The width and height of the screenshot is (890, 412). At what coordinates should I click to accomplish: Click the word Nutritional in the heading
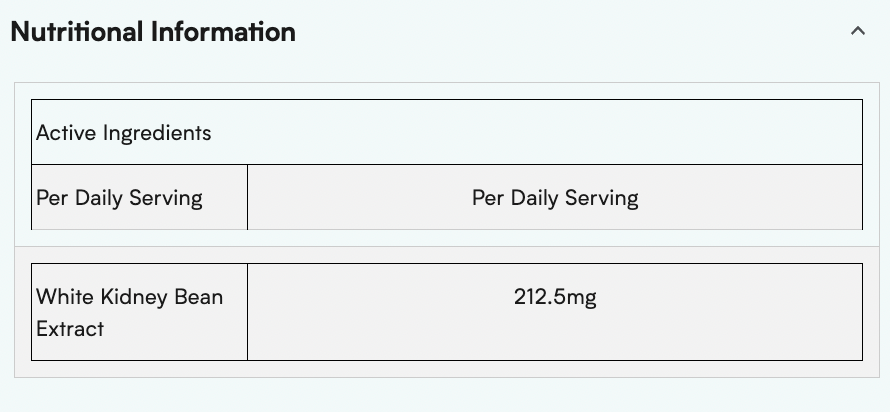[x=77, y=32]
